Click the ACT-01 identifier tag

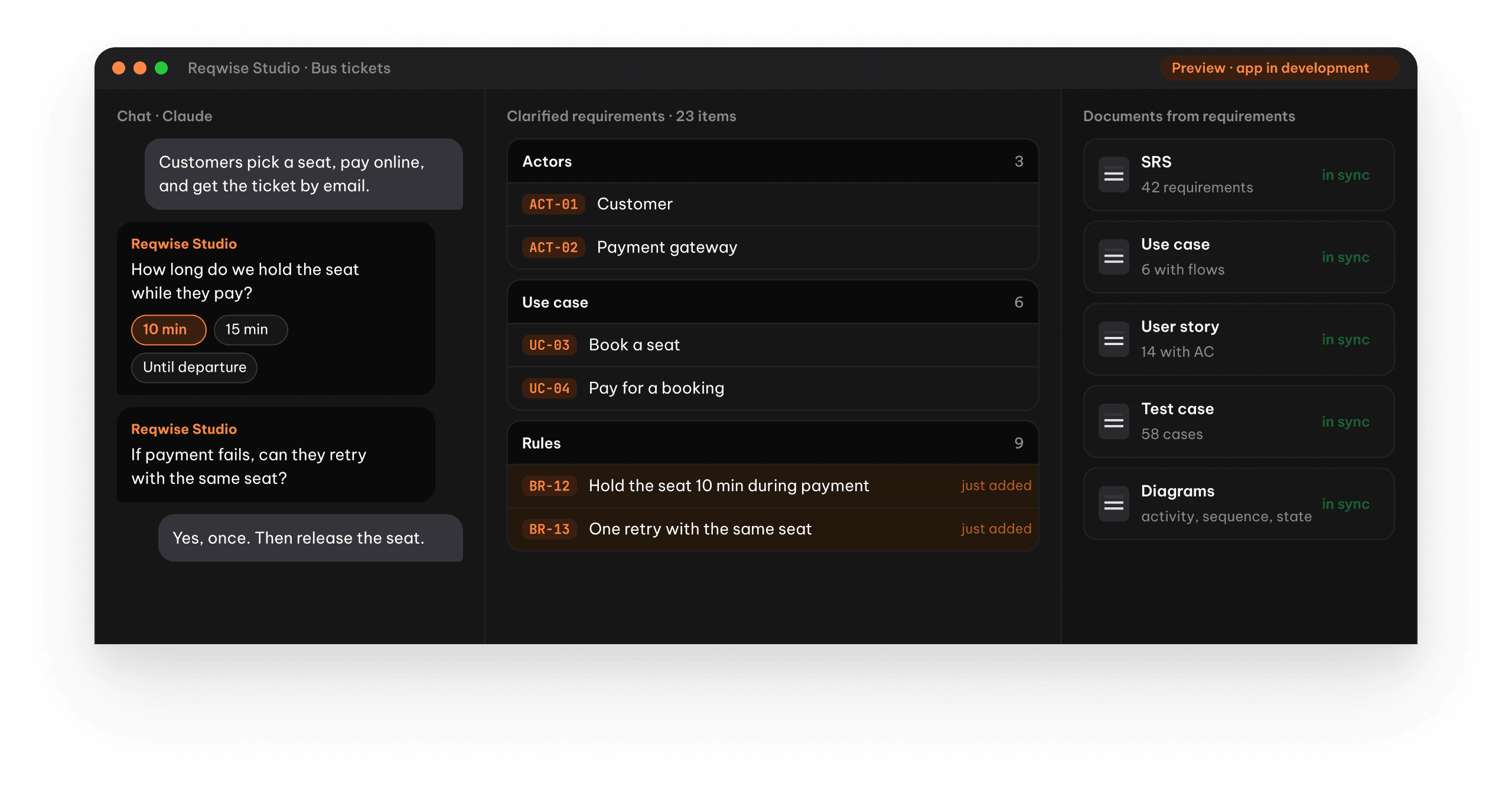(553, 204)
